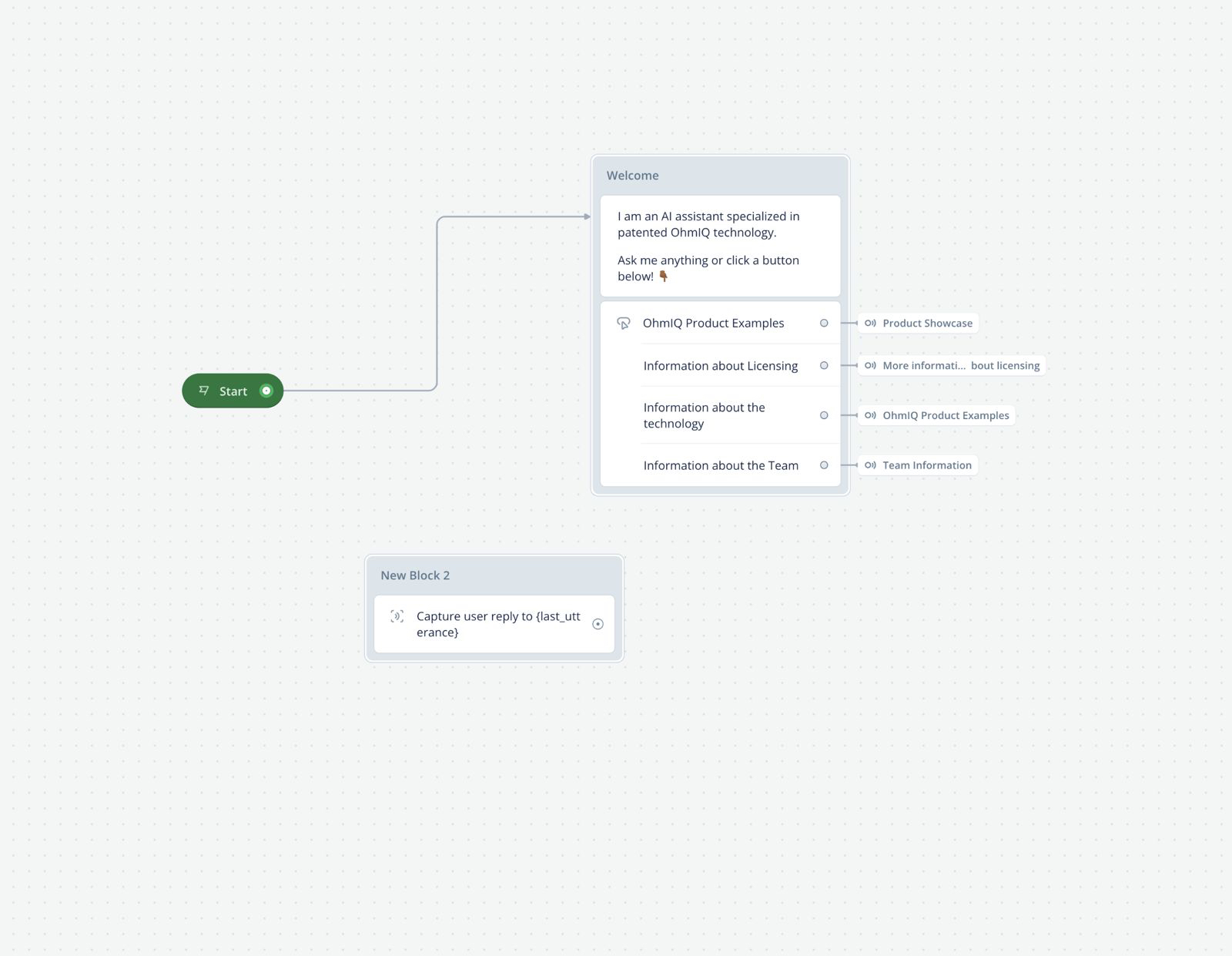Open the AI assistant welcome text message step
Image resolution: width=1232 pixels, height=956 pixels.
point(720,246)
